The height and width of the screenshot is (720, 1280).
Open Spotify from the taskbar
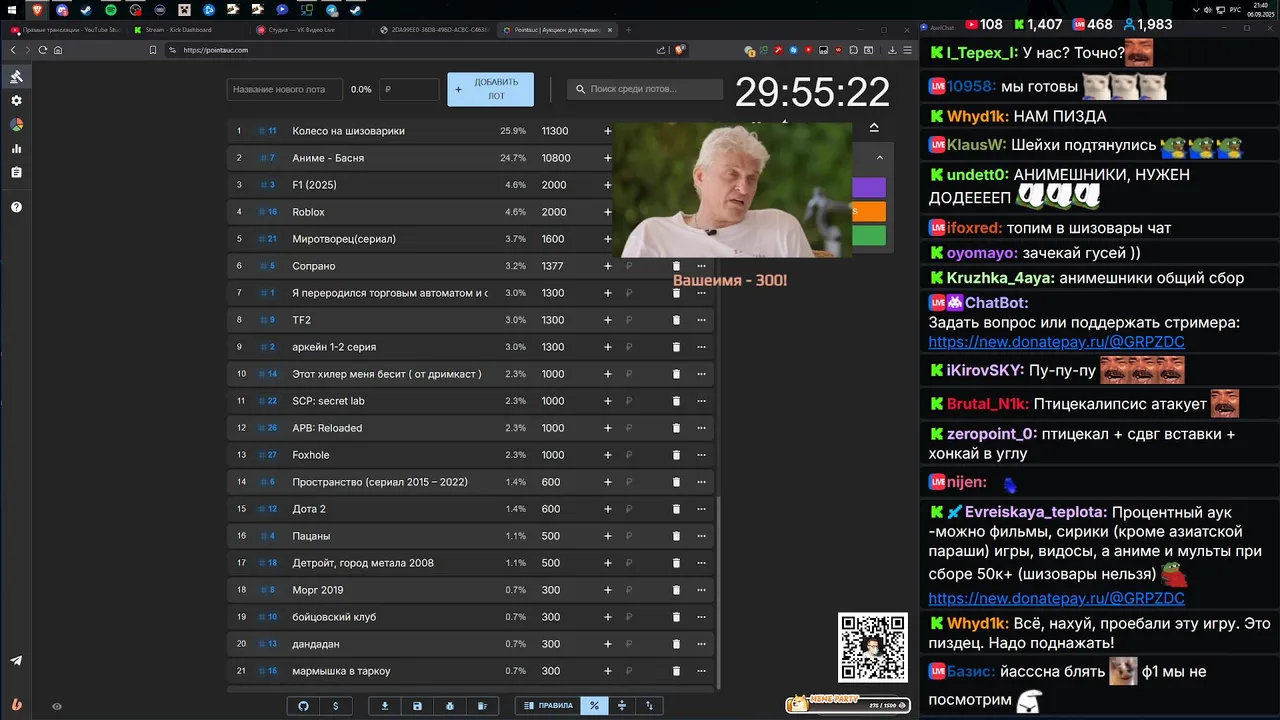point(110,10)
